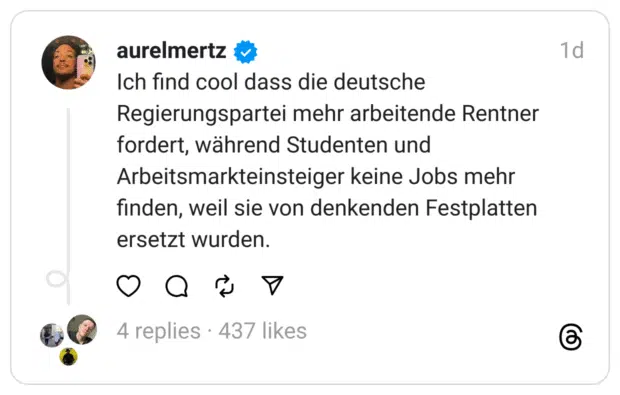Open the aurelmertz username link
The image size is (620, 395).
pos(171,51)
